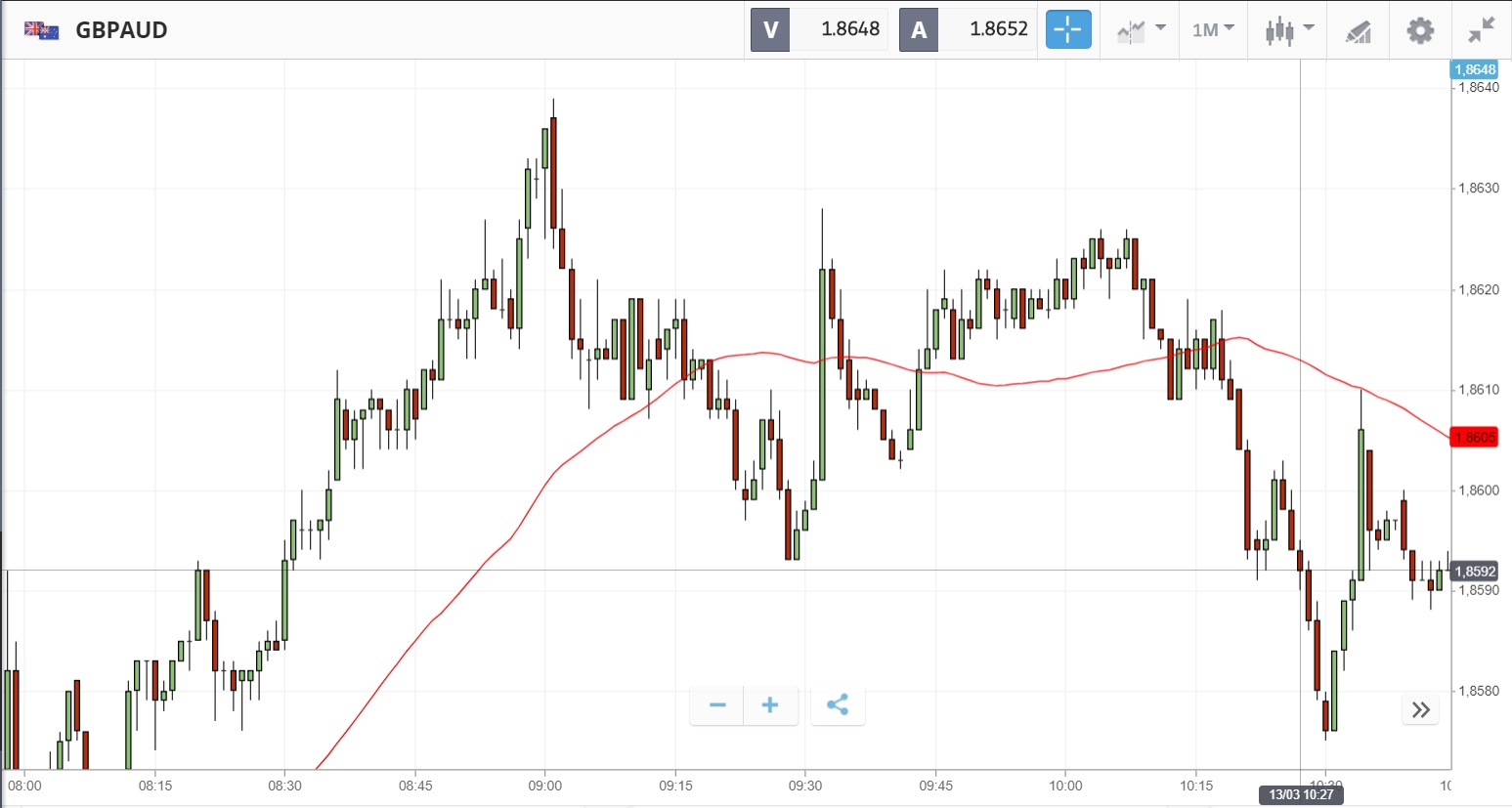This screenshot has height=808, width=1512.
Task: Click the A buy button
Action: click(919, 29)
